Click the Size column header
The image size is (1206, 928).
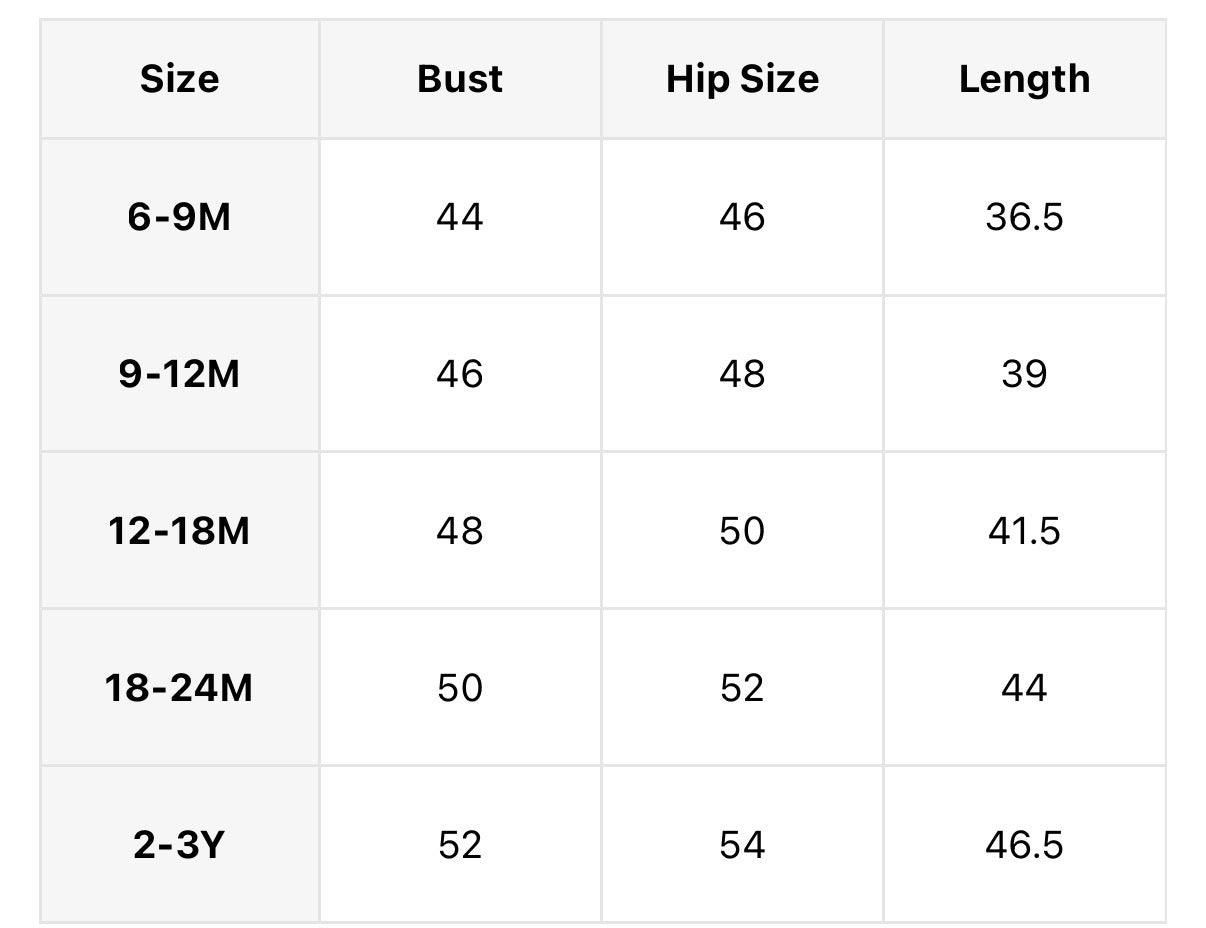pos(180,79)
